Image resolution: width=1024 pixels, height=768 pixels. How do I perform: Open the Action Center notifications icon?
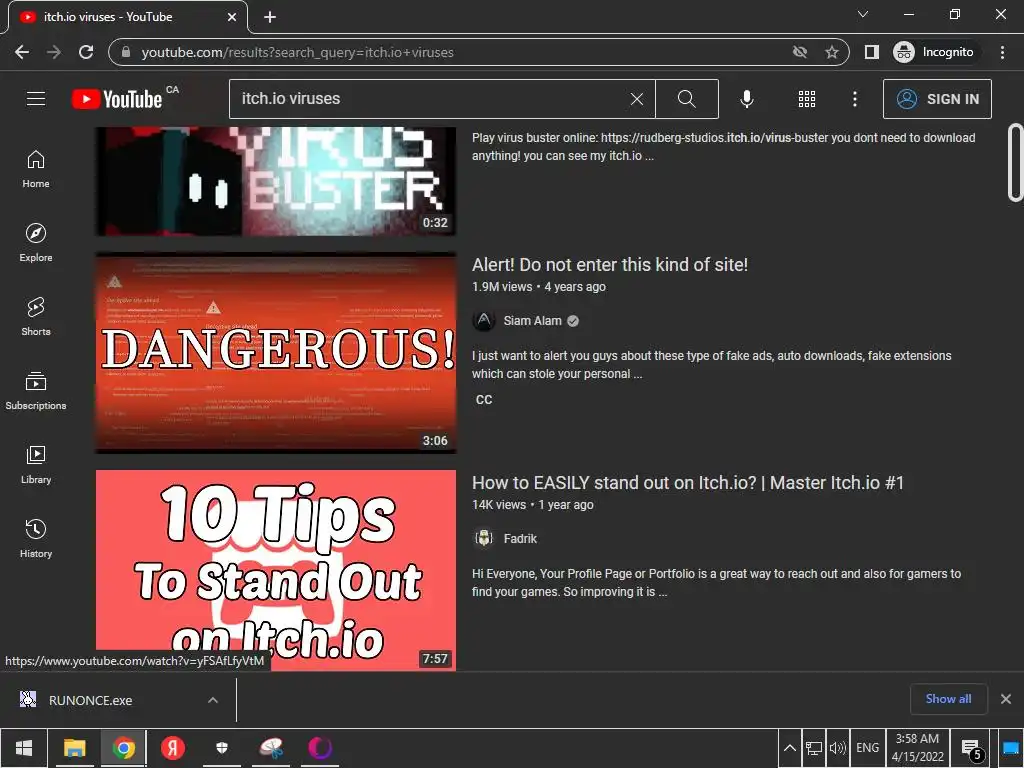point(972,748)
